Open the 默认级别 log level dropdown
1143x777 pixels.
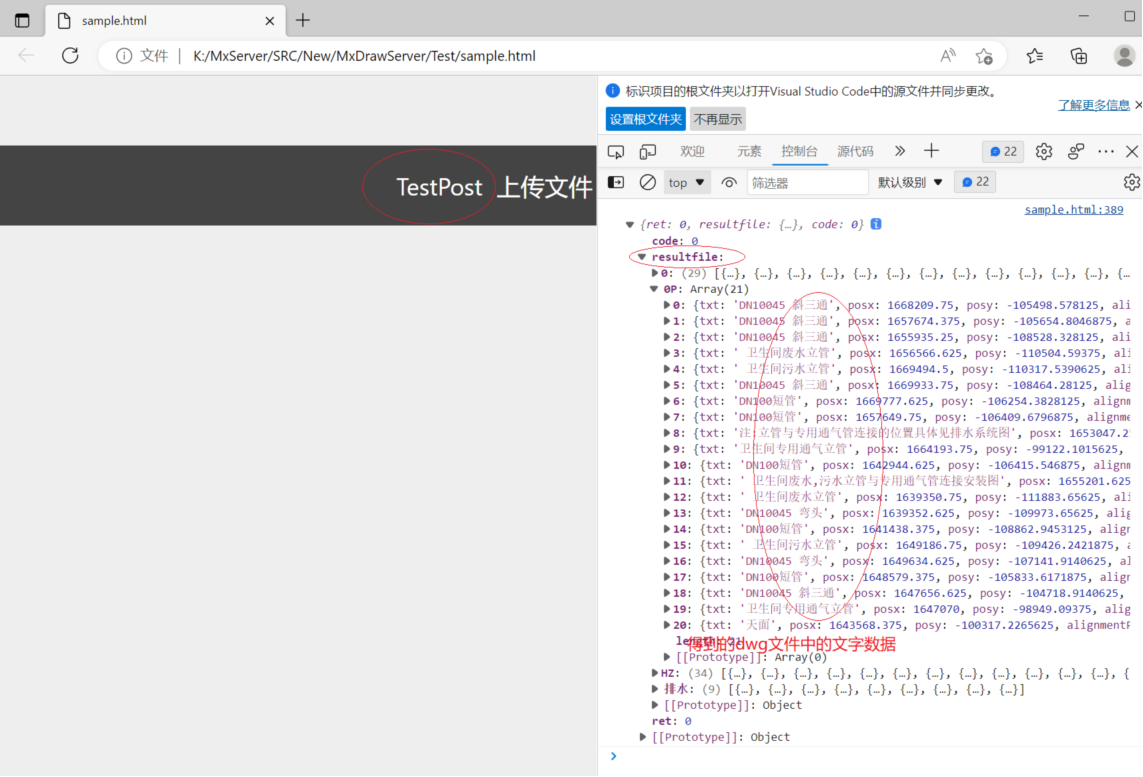click(x=910, y=183)
